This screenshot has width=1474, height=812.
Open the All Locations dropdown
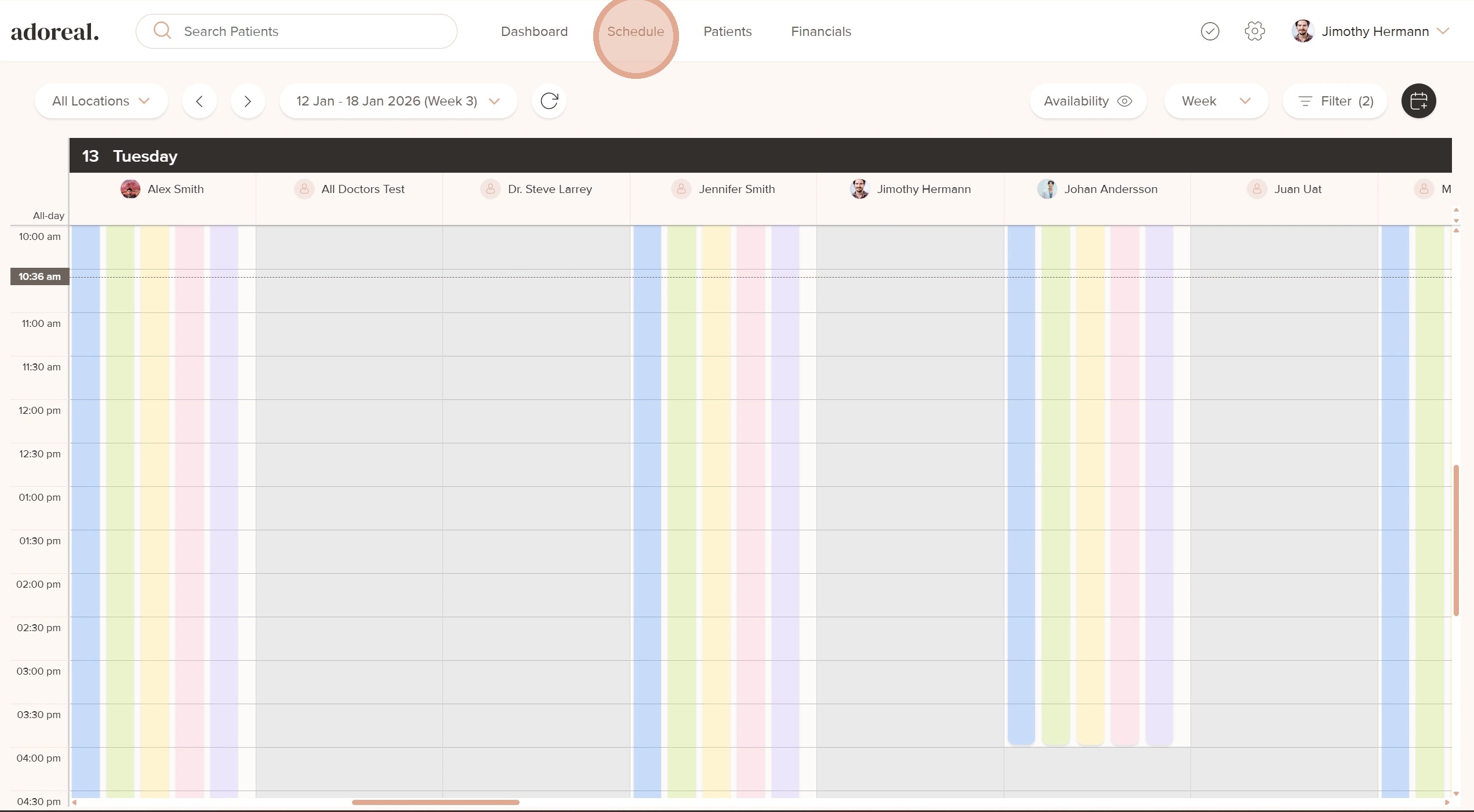pos(101,101)
